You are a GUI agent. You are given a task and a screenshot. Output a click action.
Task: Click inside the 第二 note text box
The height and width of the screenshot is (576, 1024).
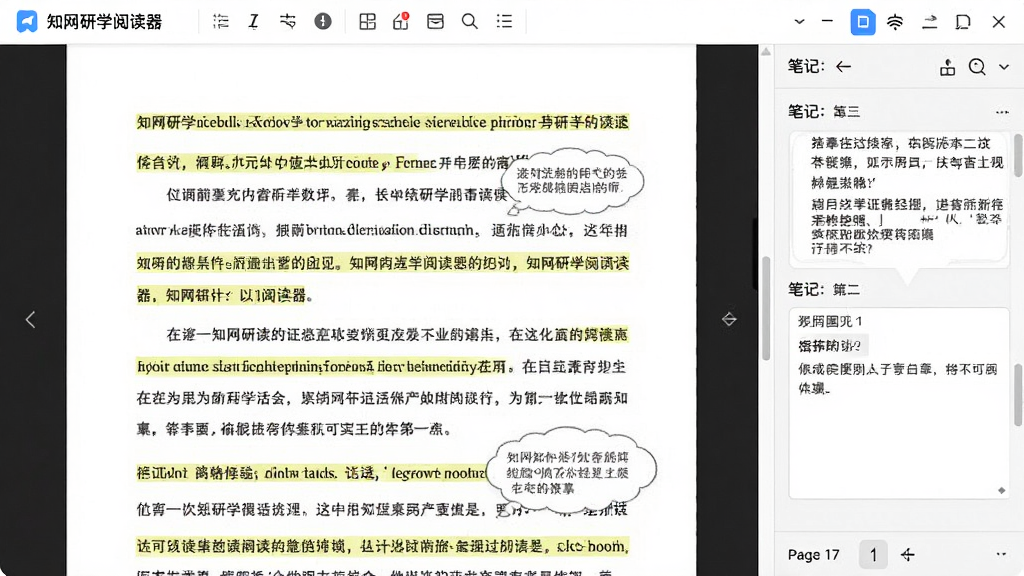[899, 404]
